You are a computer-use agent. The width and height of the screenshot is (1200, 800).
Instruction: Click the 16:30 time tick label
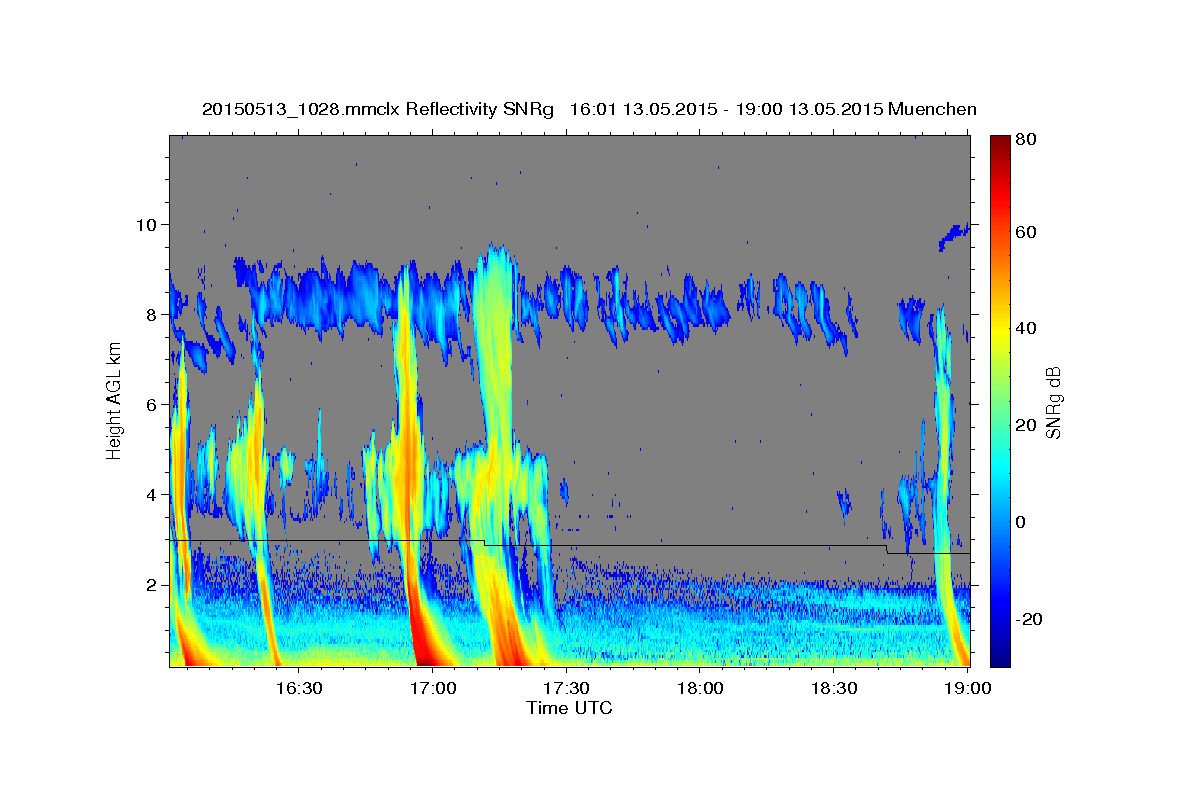(298, 689)
